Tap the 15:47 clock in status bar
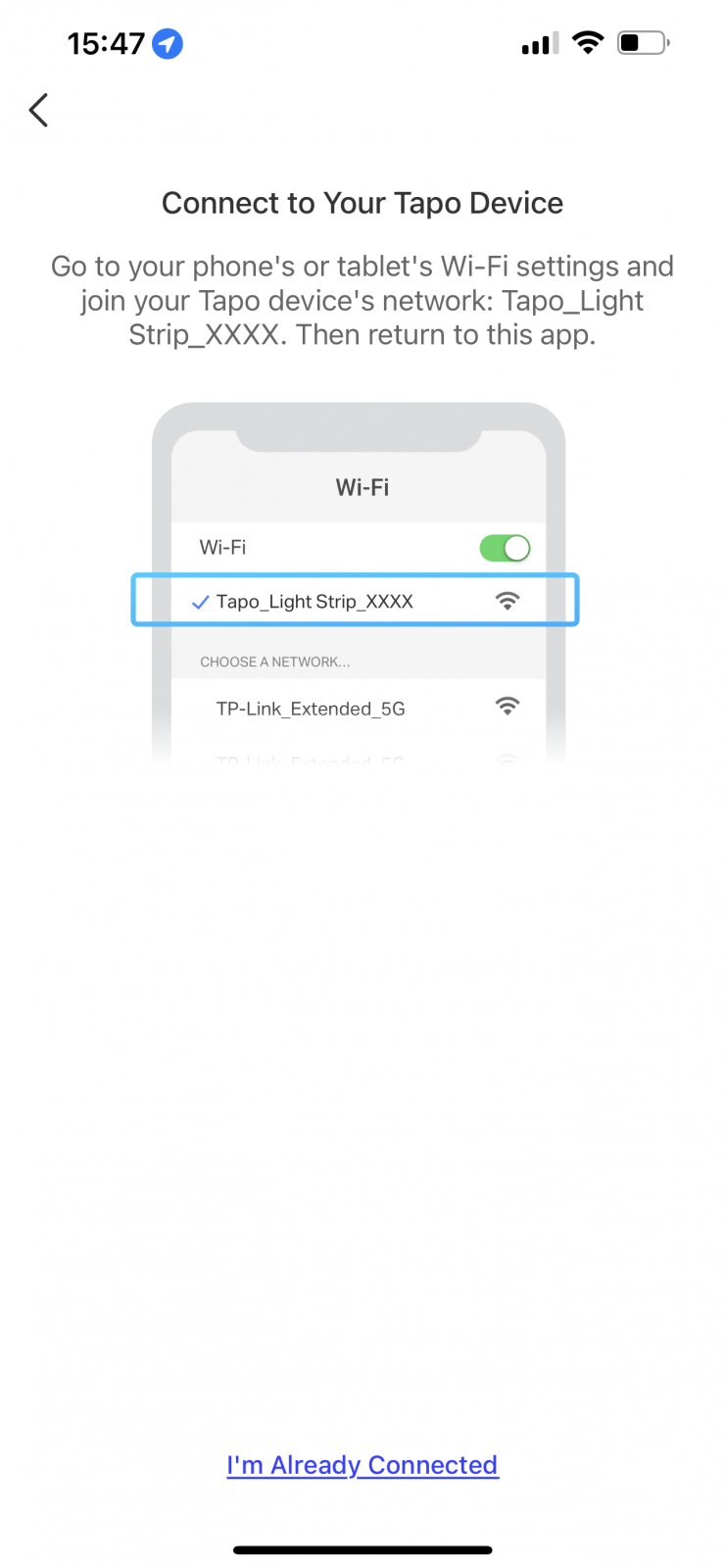Screen dimensions: 725x1568 (106, 44)
